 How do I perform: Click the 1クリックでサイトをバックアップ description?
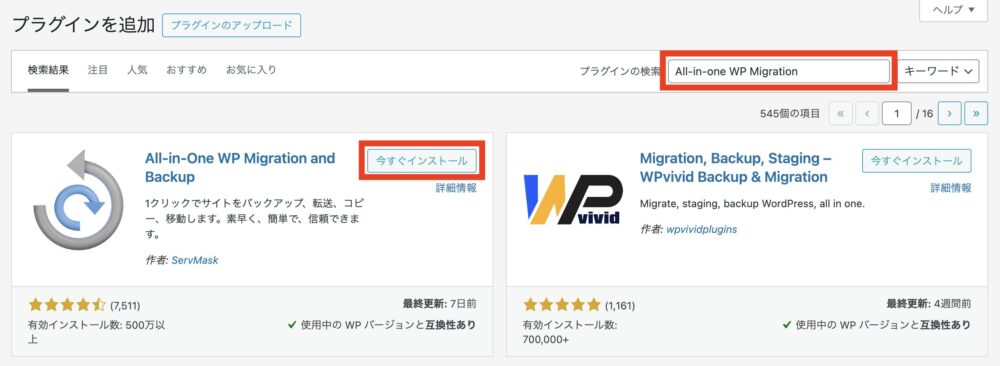click(255, 219)
